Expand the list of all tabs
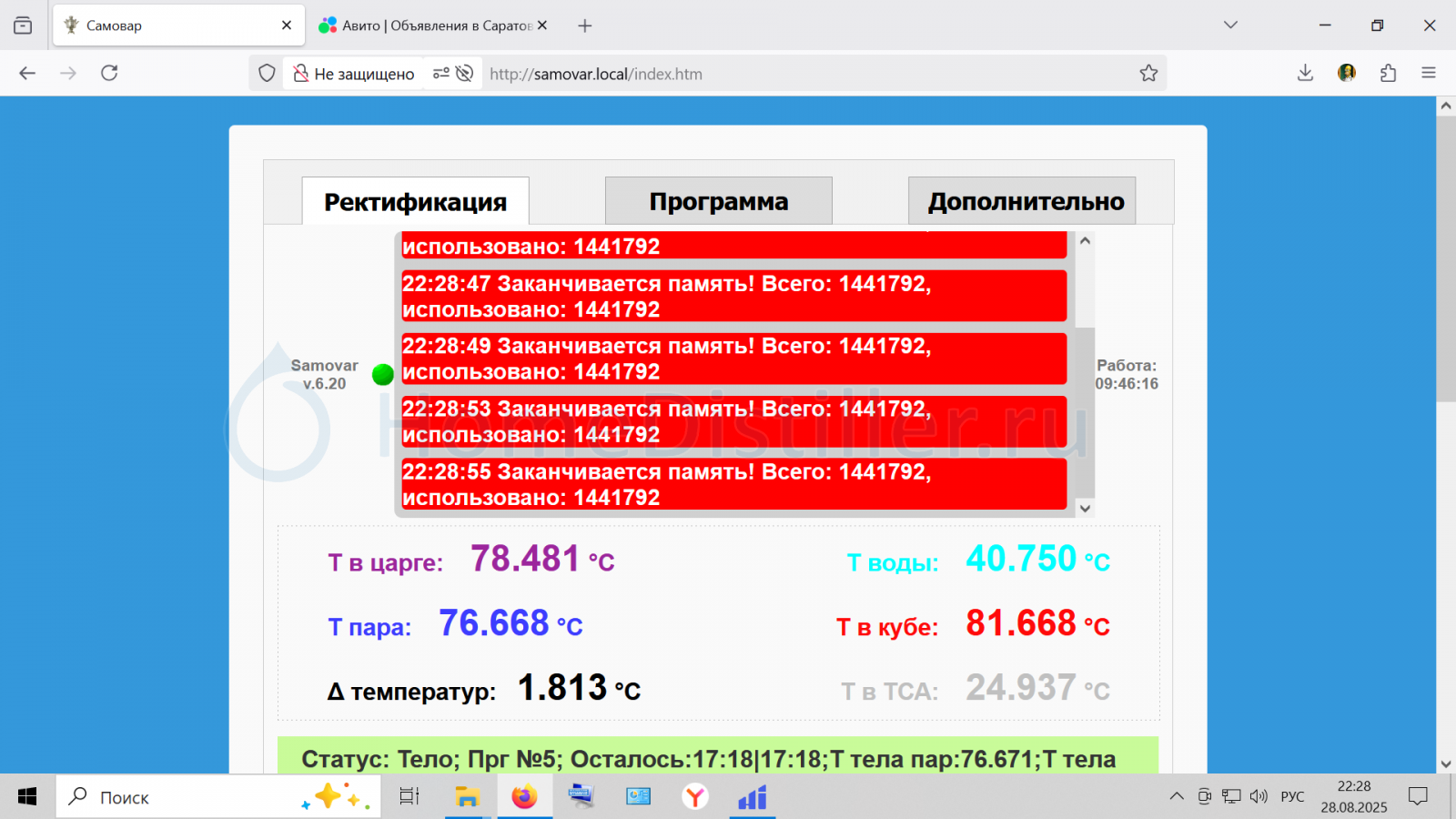The image size is (1456, 819). point(1230,25)
